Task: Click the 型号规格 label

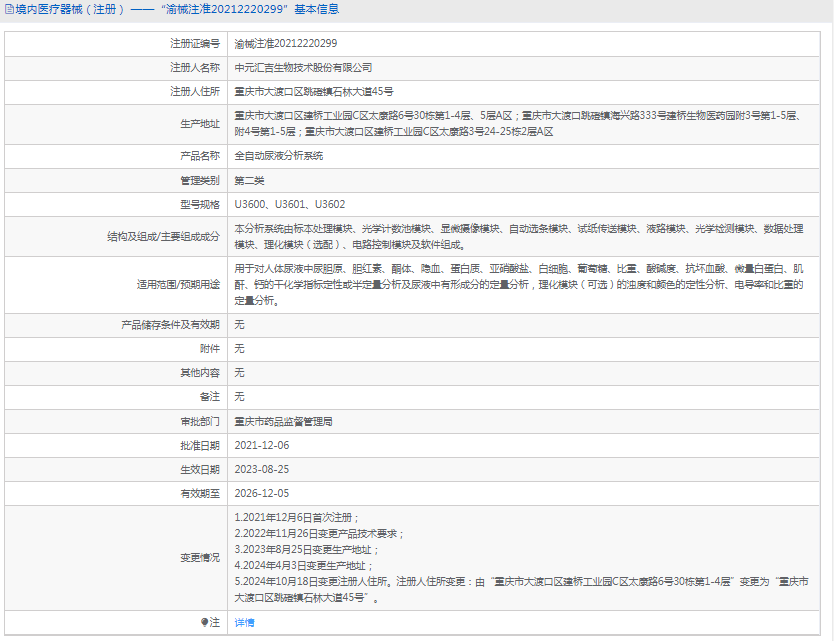Action: (x=199, y=204)
